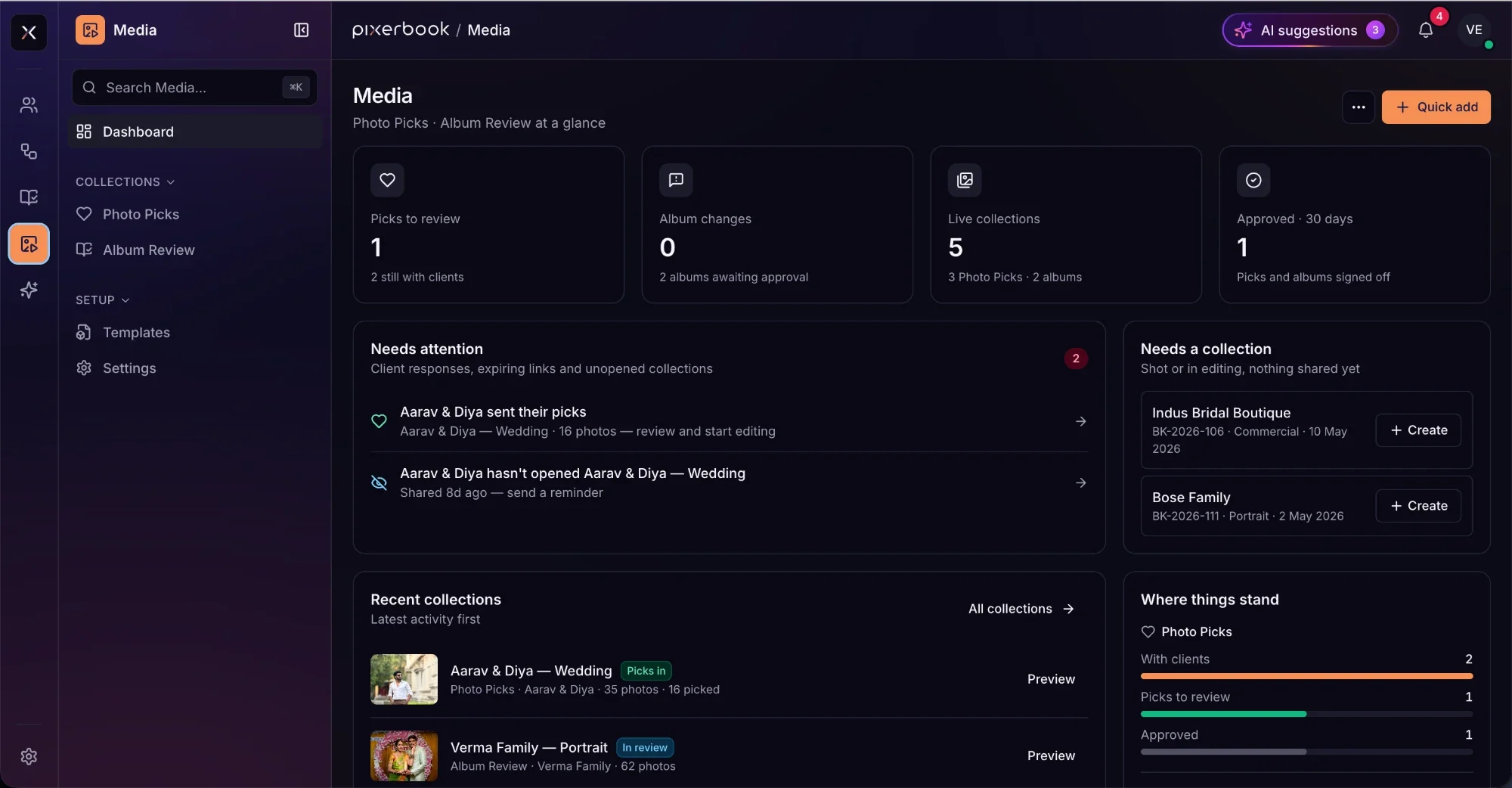
Task: Open the gear icon at rail bottom
Action: point(29,756)
